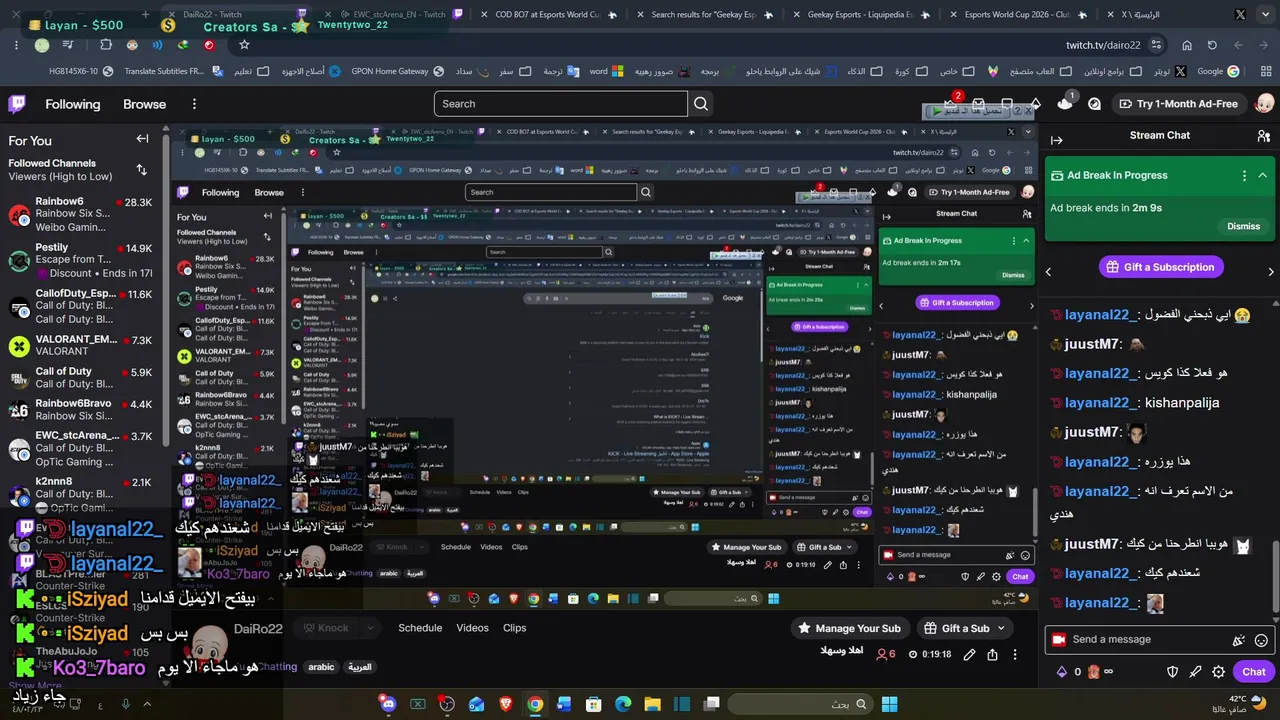Click the browser home icon near the address
Image resolution: width=1280 pixels, height=720 pixels.
click(x=1187, y=45)
